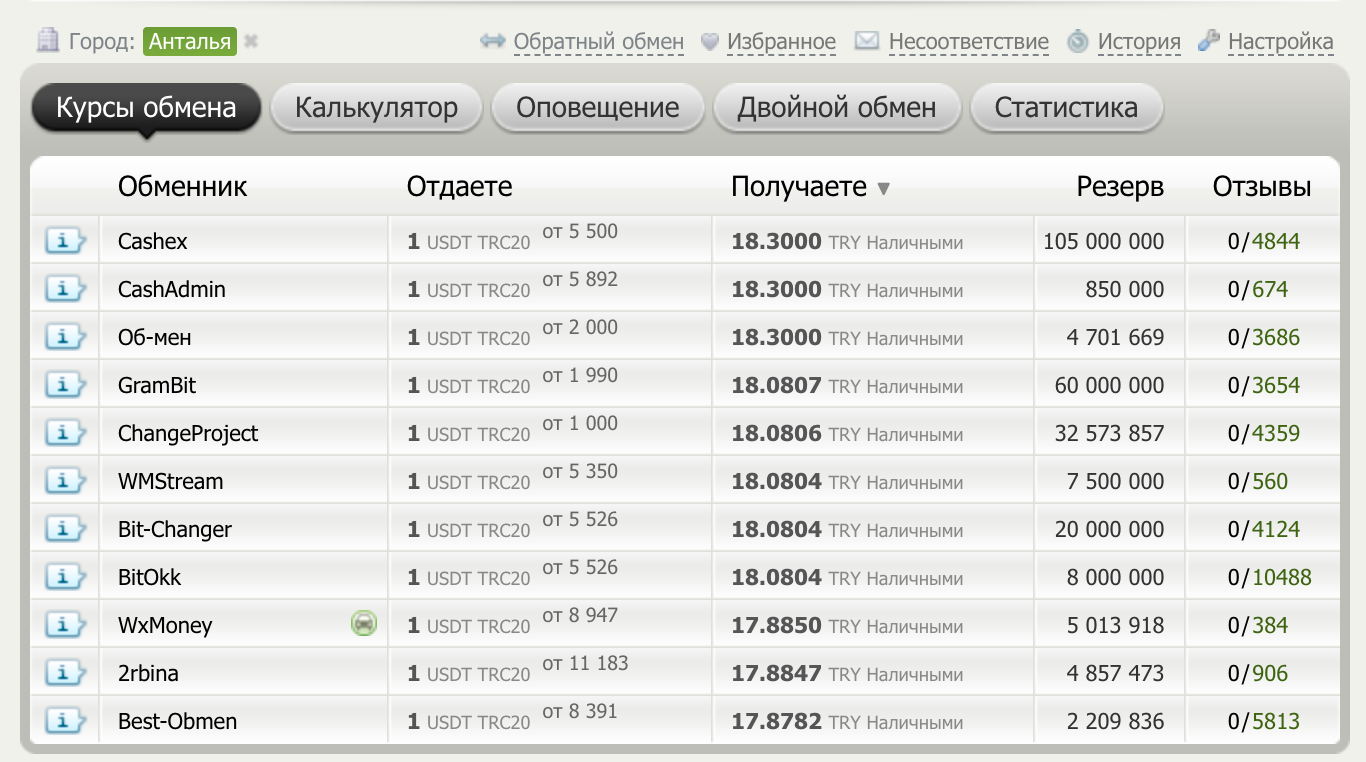1366x762 pixels.
Task: Open Bit-Changer reviews count 4124
Action: click(x=1276, y=529)
